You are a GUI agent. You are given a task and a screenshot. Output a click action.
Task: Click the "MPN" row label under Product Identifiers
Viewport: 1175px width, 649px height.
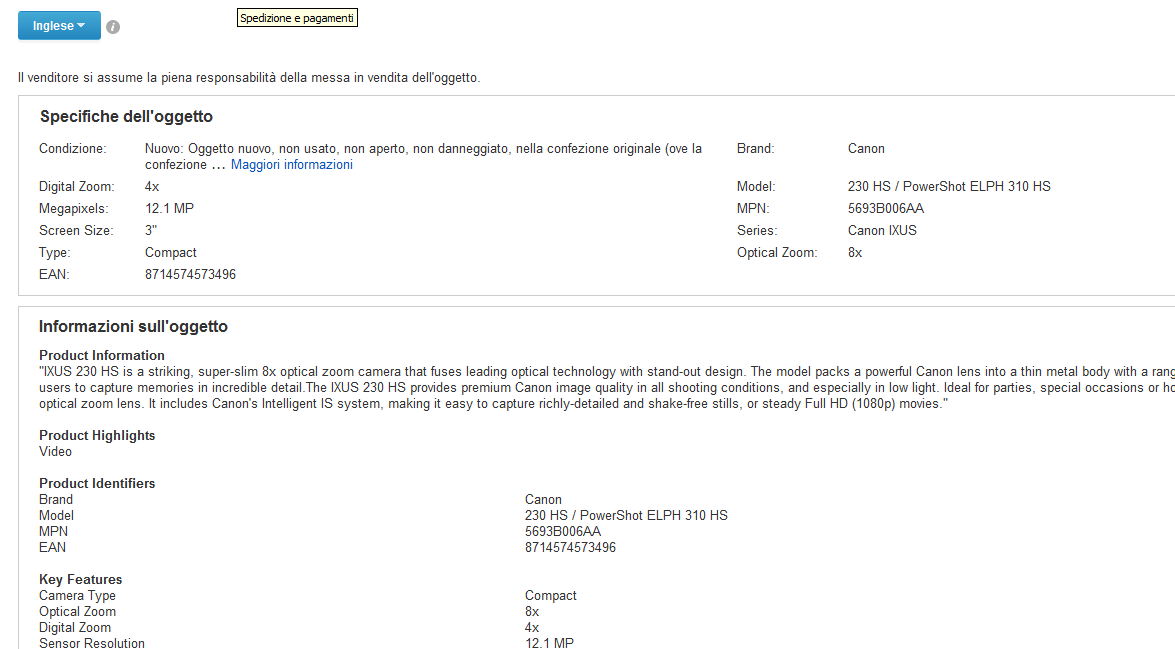click(x=53, y=531)
